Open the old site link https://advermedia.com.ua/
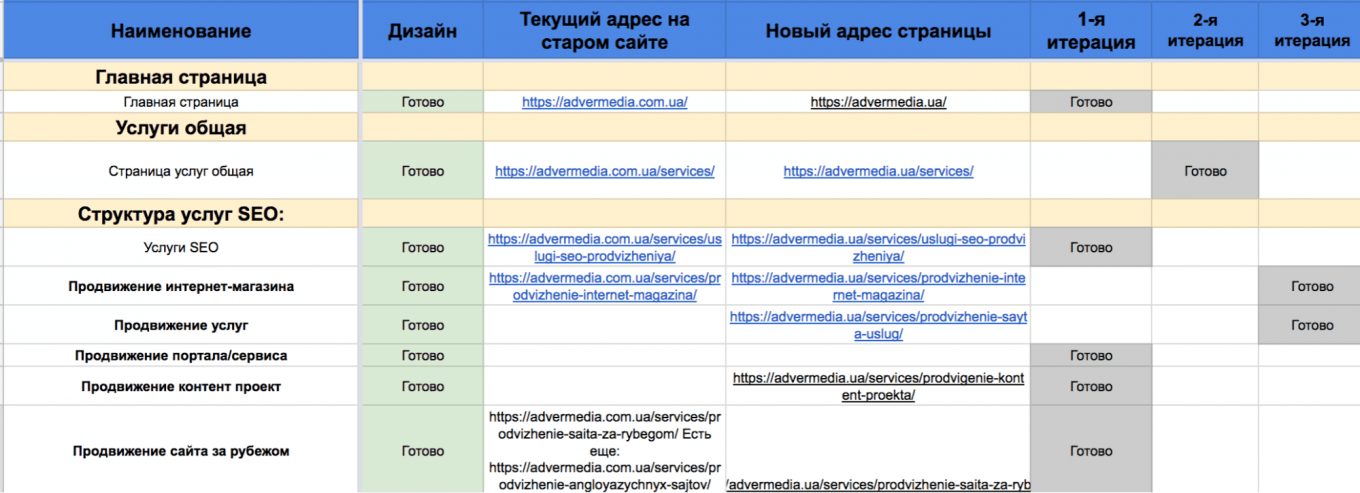This screenshot has width=1360, height=493. point(604,102)
